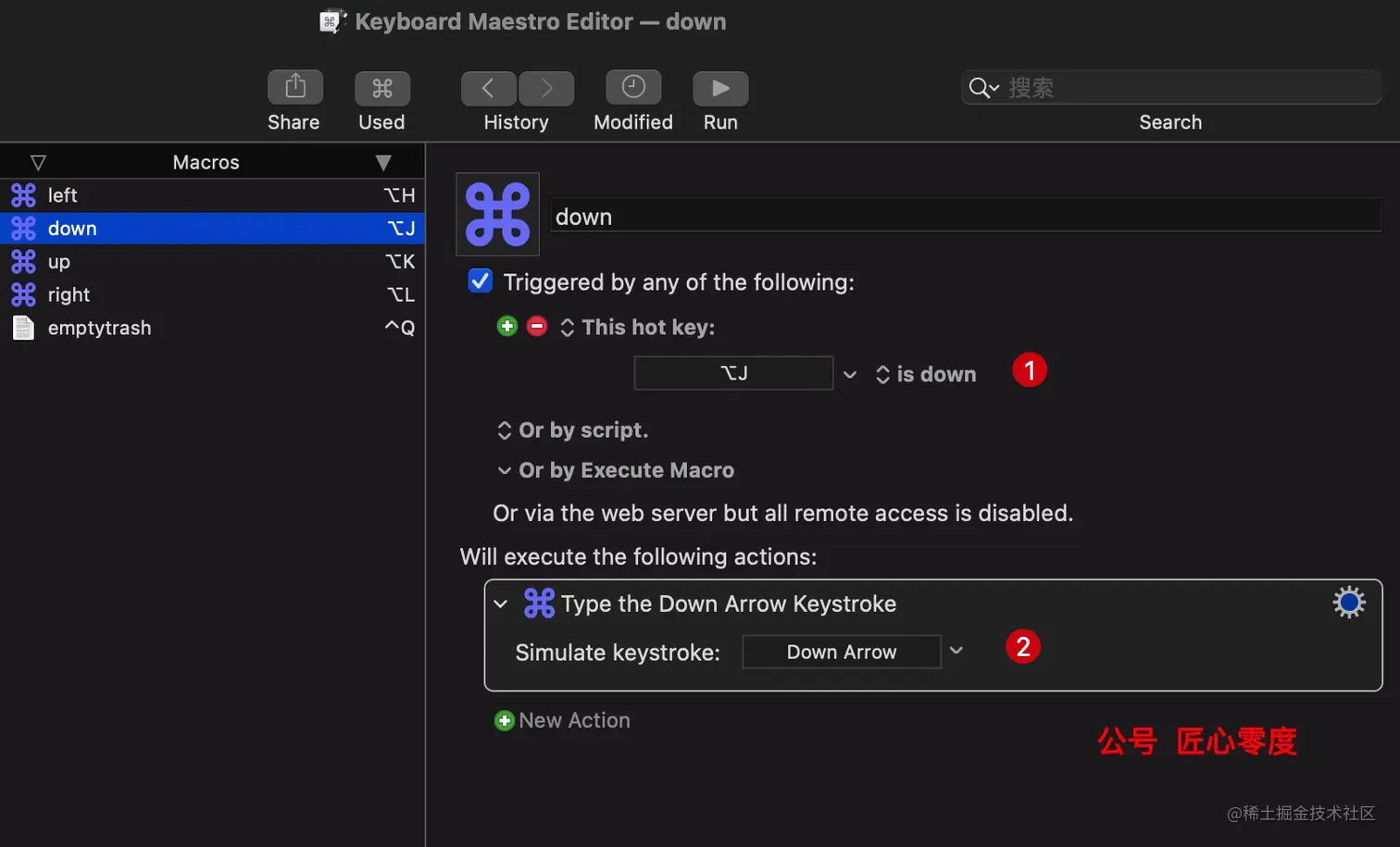1400x847 pixels.
Task: Run the selected macro
Action: click(x=720, y=88)
